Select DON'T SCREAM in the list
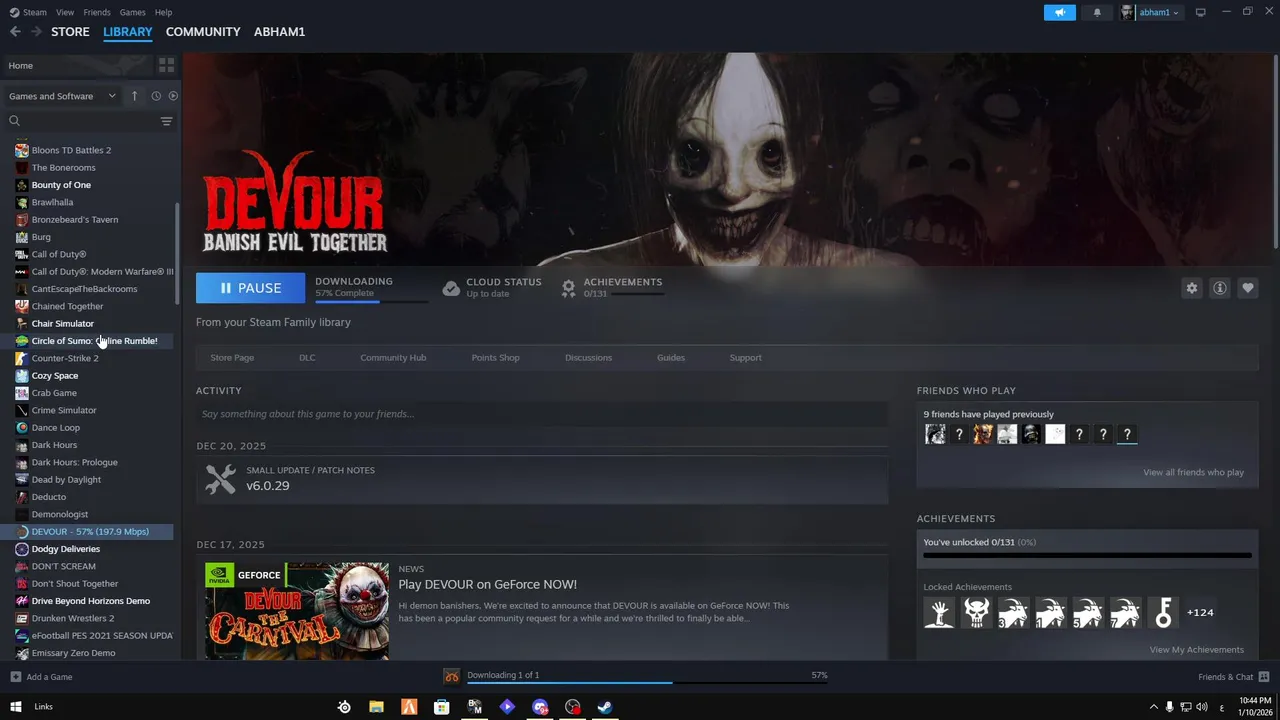1280x720 pixels. [64, 566]
